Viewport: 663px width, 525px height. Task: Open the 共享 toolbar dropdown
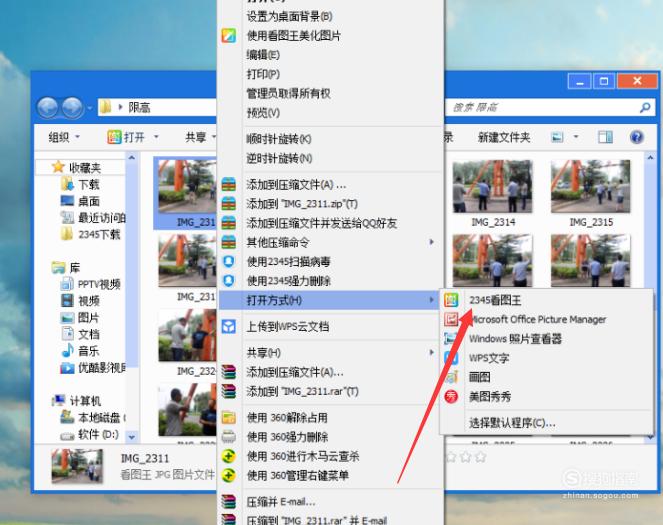[x=200, y=137]
